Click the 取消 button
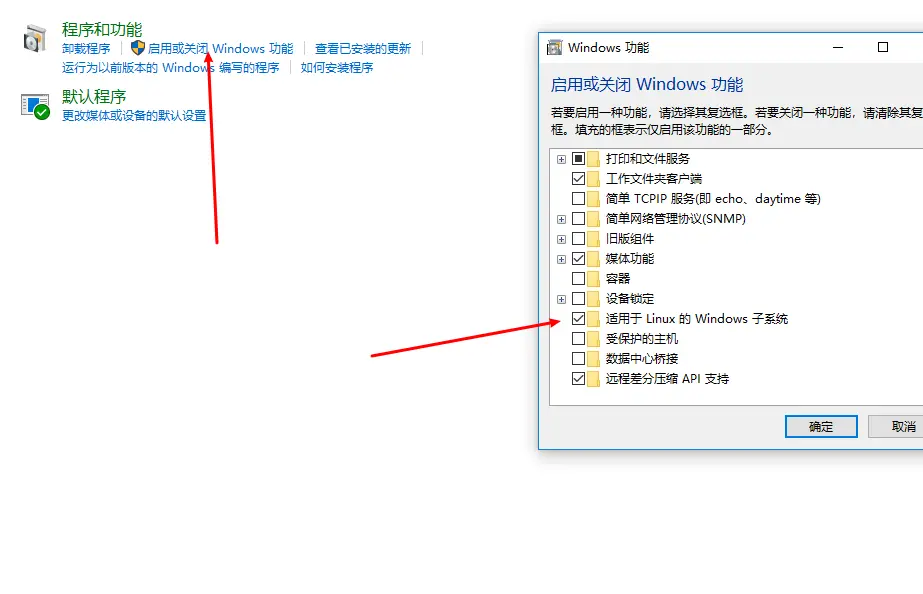923x594 pixels. click(896, 427)
